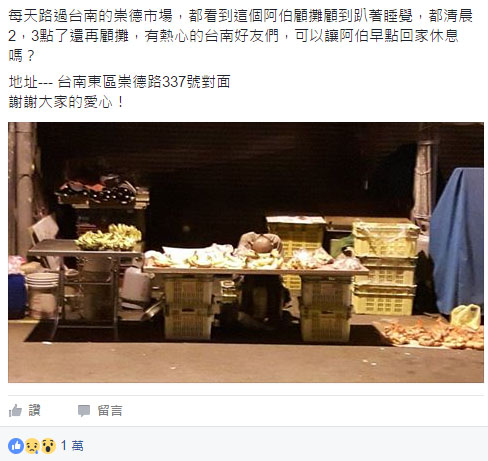This screenshot has width=488, height=461.
Task: Click the sleeping vendor's head in photo
Action: pos(262,244)
